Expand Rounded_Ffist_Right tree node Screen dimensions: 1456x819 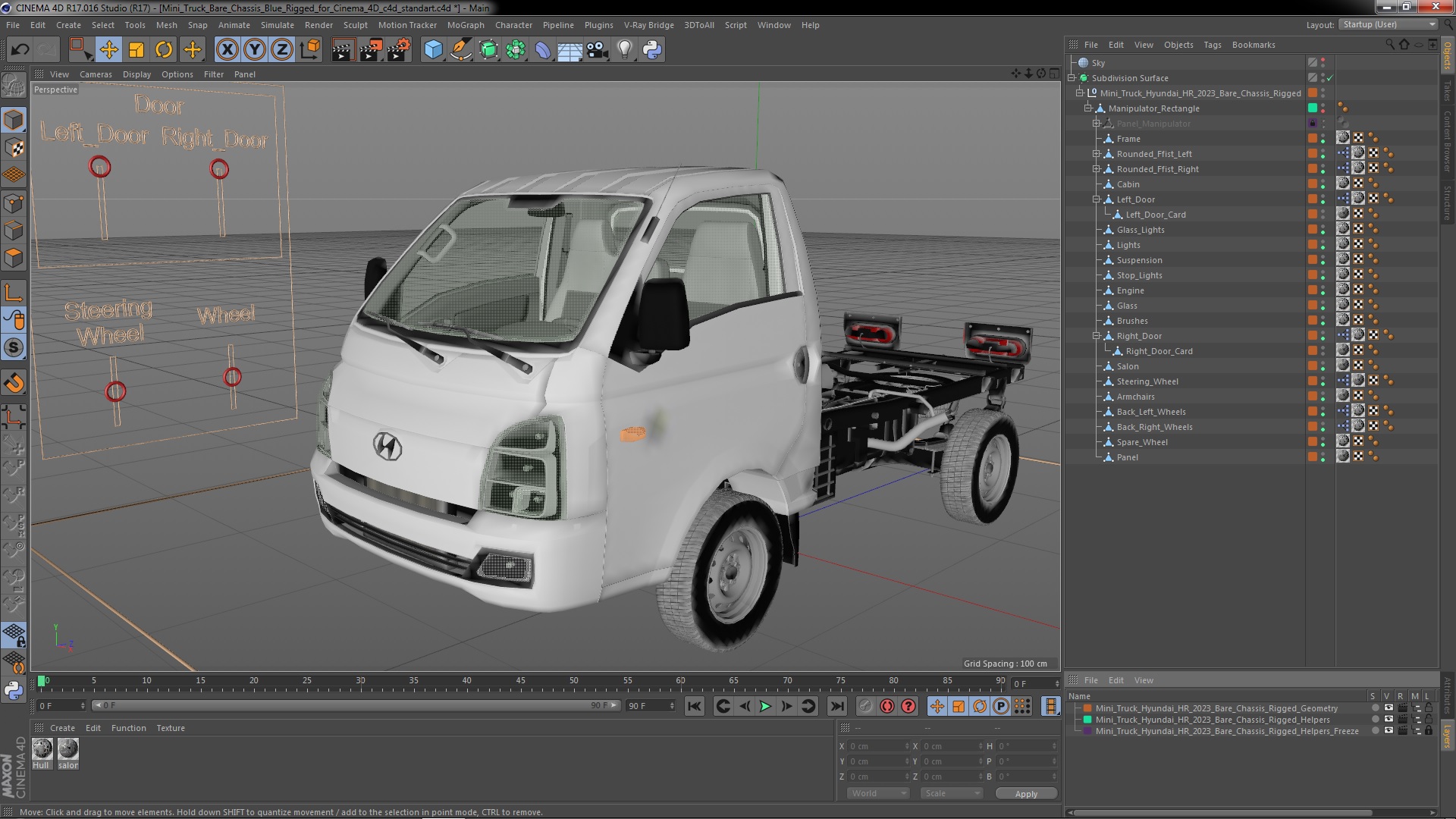click(1097, 169)
